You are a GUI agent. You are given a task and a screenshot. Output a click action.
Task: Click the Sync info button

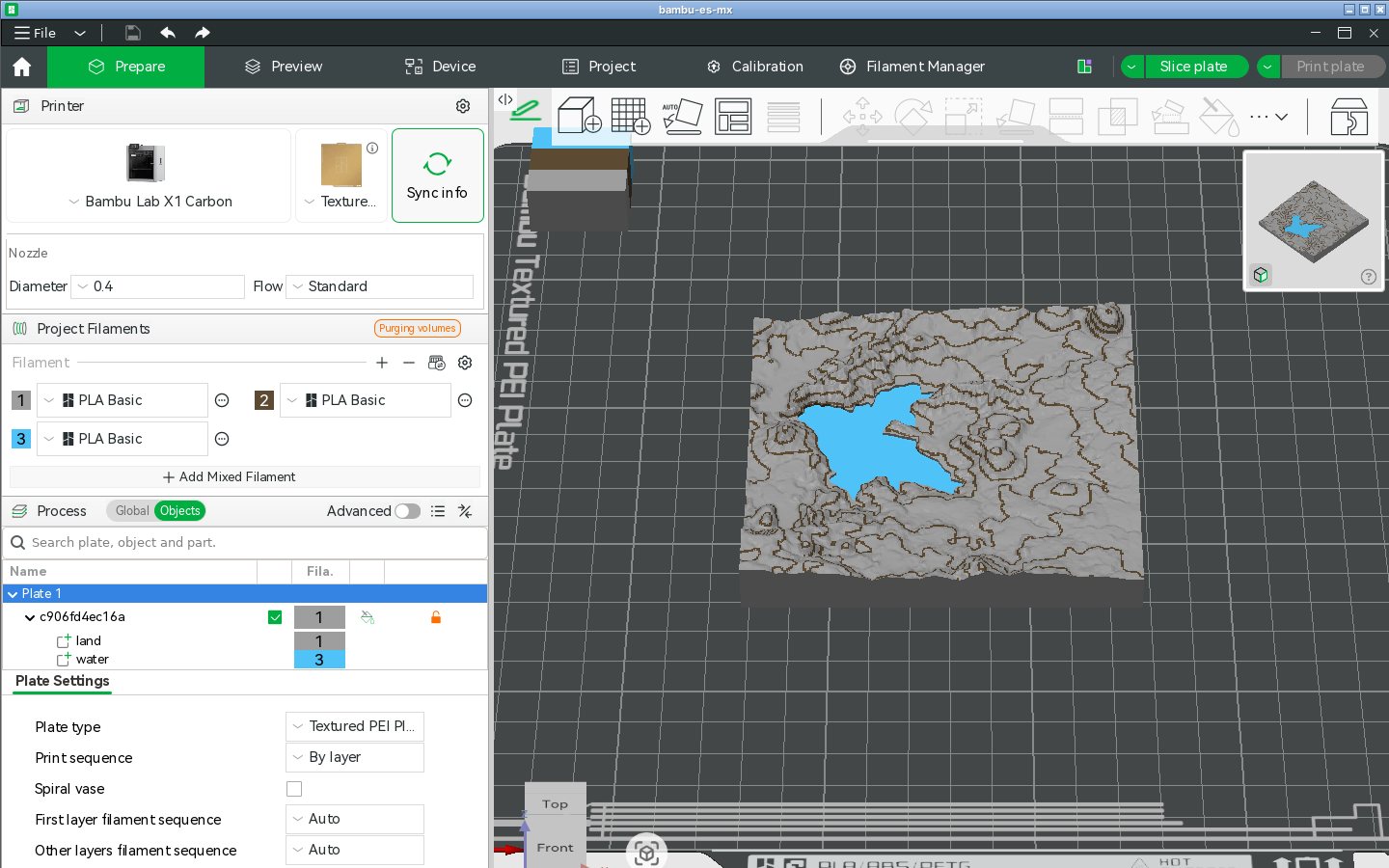click(x=438, y=176)
